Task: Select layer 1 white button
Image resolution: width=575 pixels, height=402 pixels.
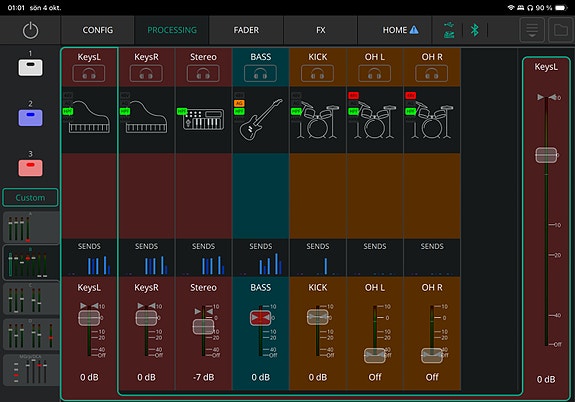Action: pyautogui.click(x=30, y=68)
